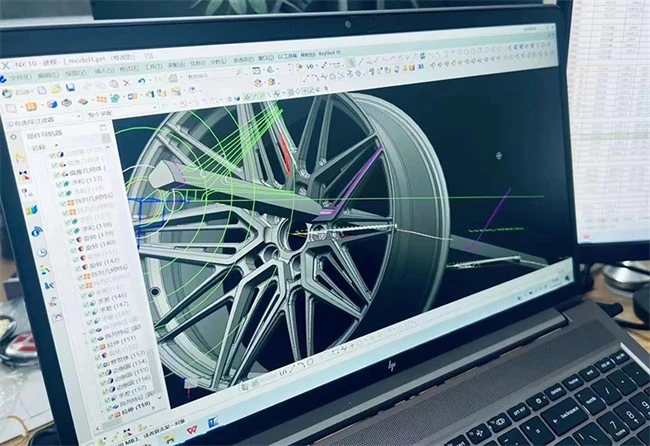This screenshot has width=650, height=446.
Task: Open the Reuse Library books sidebar icon
Action: (x=32, y=210)
